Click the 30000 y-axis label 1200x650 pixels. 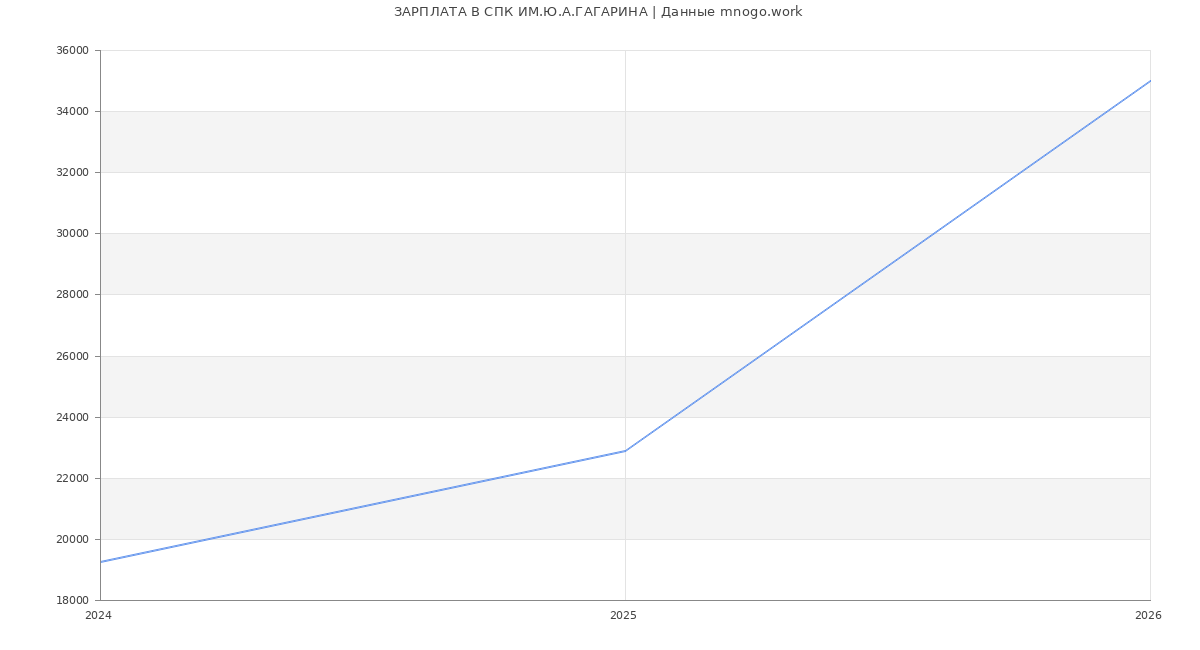click(x=72, y=234)
